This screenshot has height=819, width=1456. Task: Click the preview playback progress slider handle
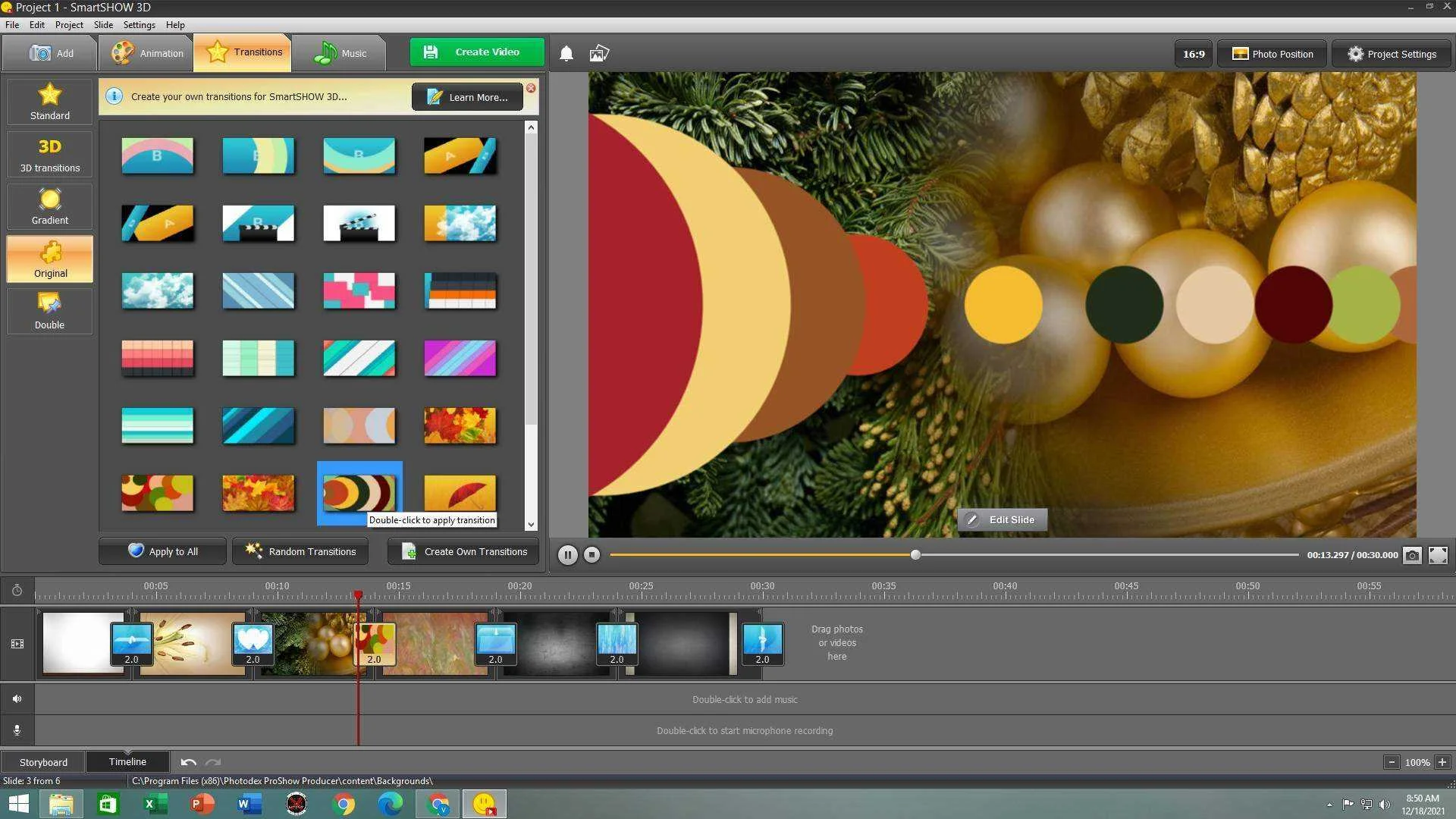click(915, 555)
